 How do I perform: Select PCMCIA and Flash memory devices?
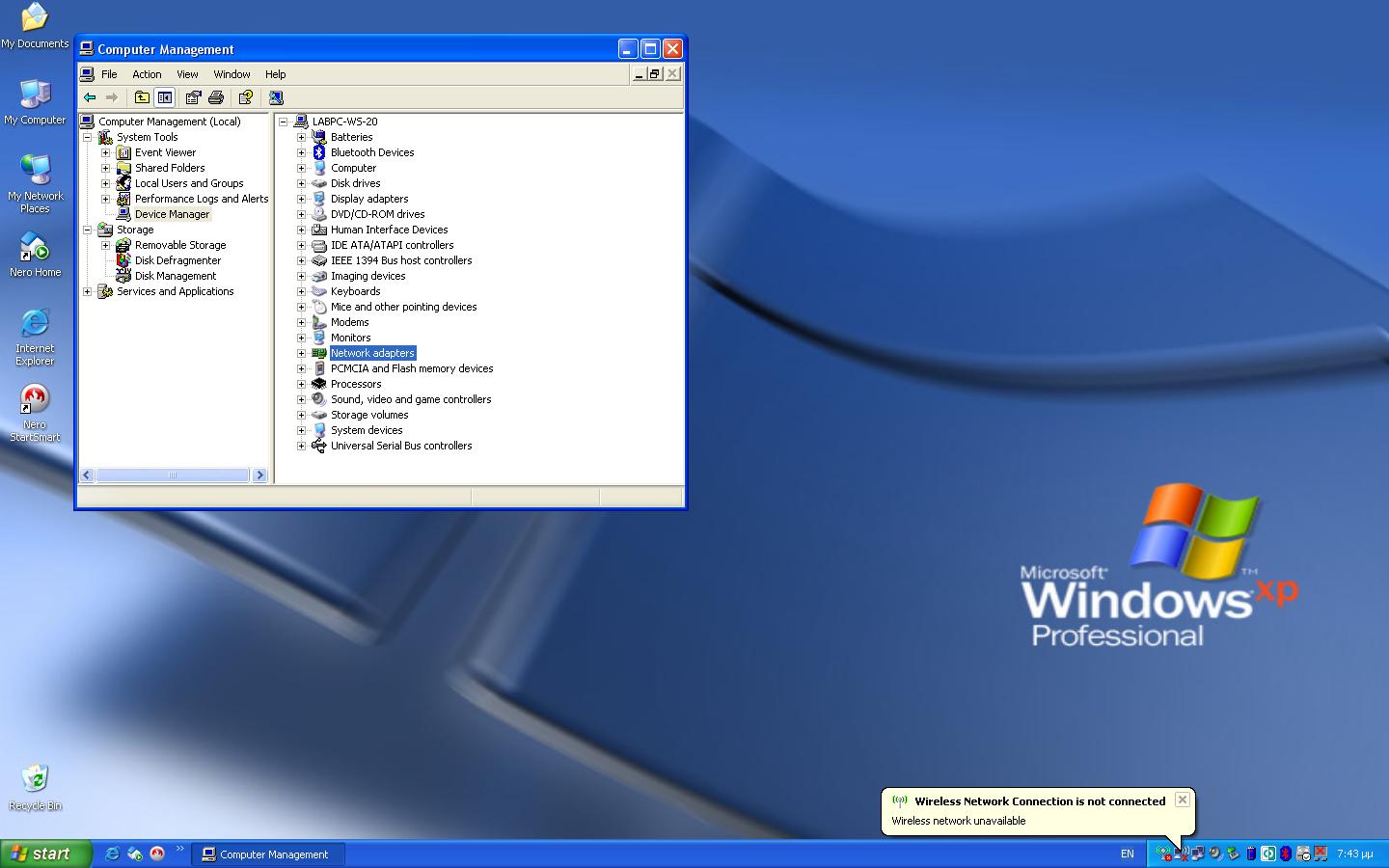(412, 368)
